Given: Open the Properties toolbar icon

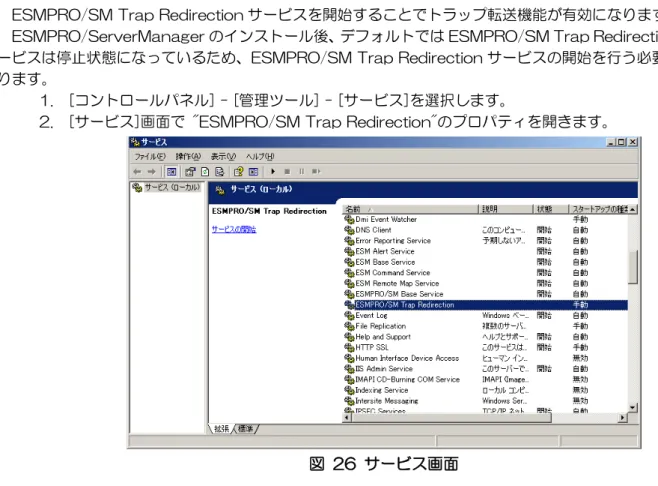Looking at the screenshot, I should (190, 171).
